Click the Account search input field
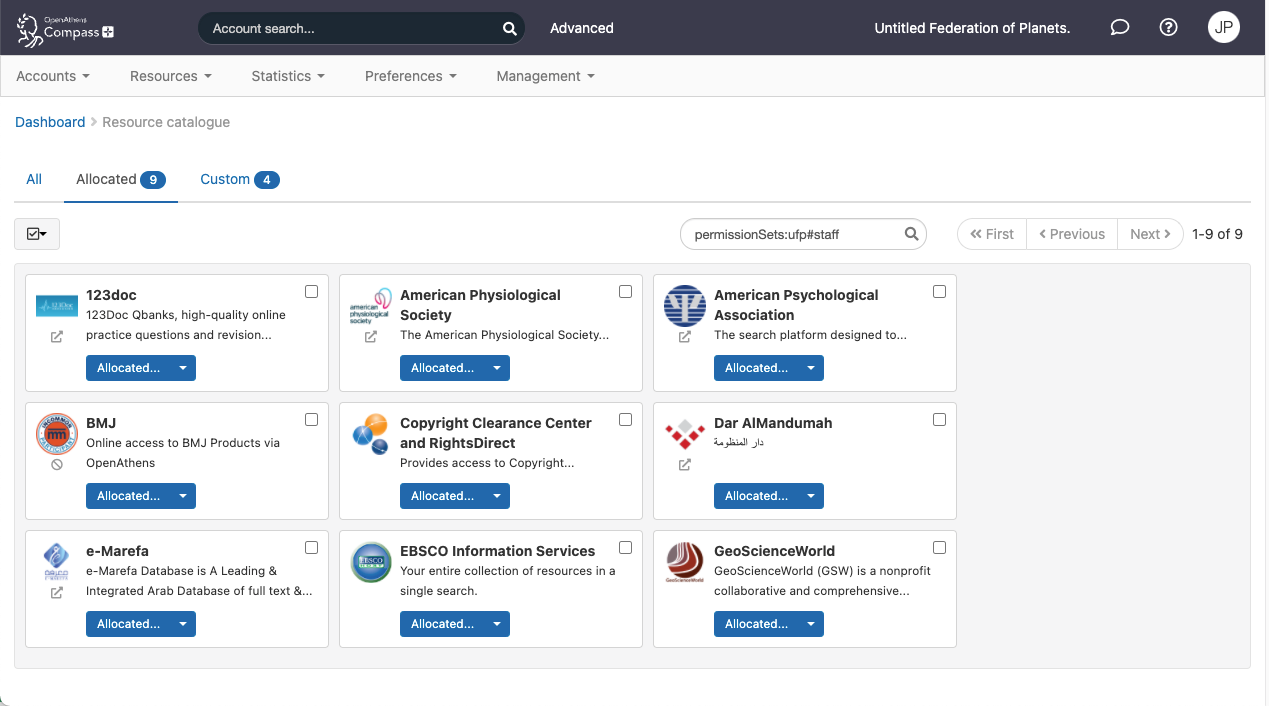This screenshot has width=1269, height=706. pyautogui.click(x=350, y=29)
